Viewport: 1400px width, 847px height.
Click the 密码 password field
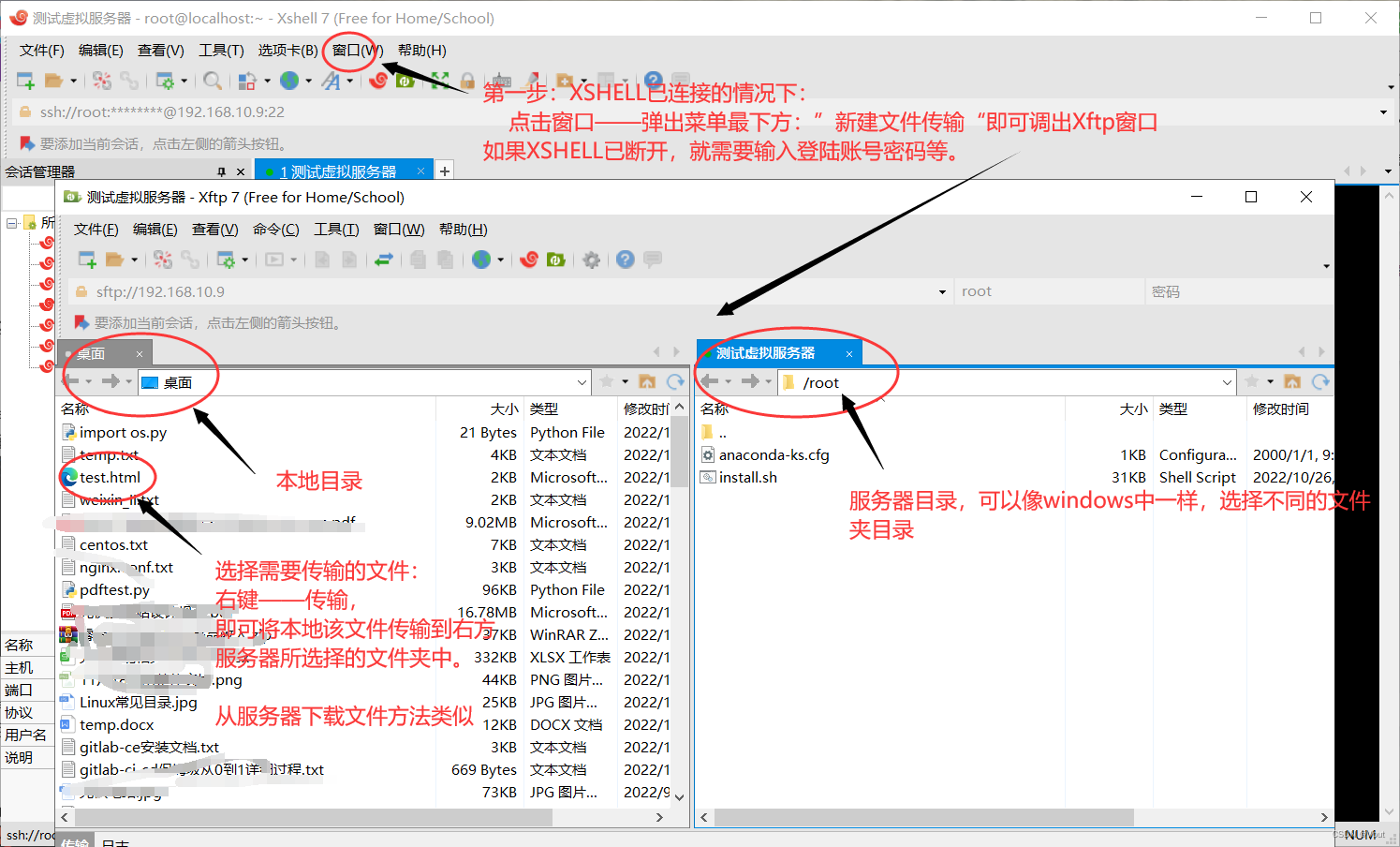[1240, 291]
